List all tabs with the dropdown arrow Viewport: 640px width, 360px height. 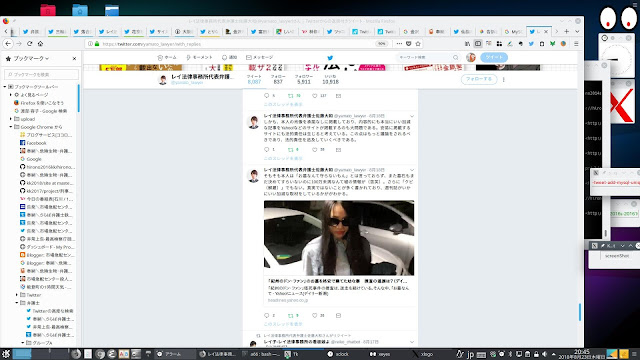point(577,31)
